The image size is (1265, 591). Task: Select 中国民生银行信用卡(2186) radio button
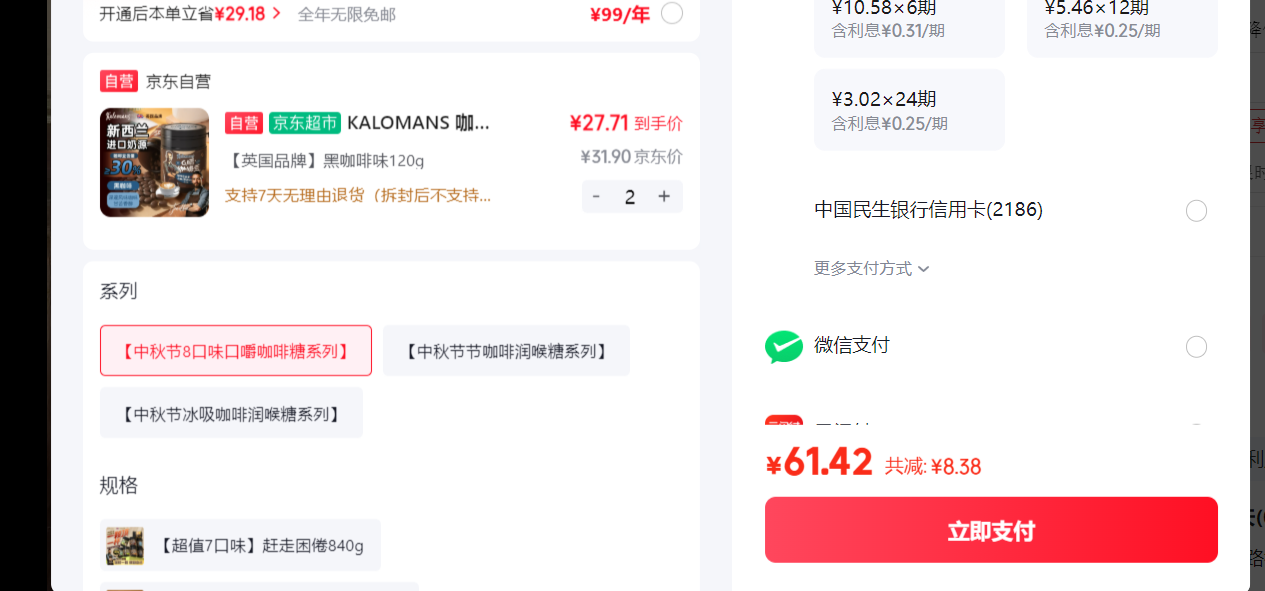1196,211
